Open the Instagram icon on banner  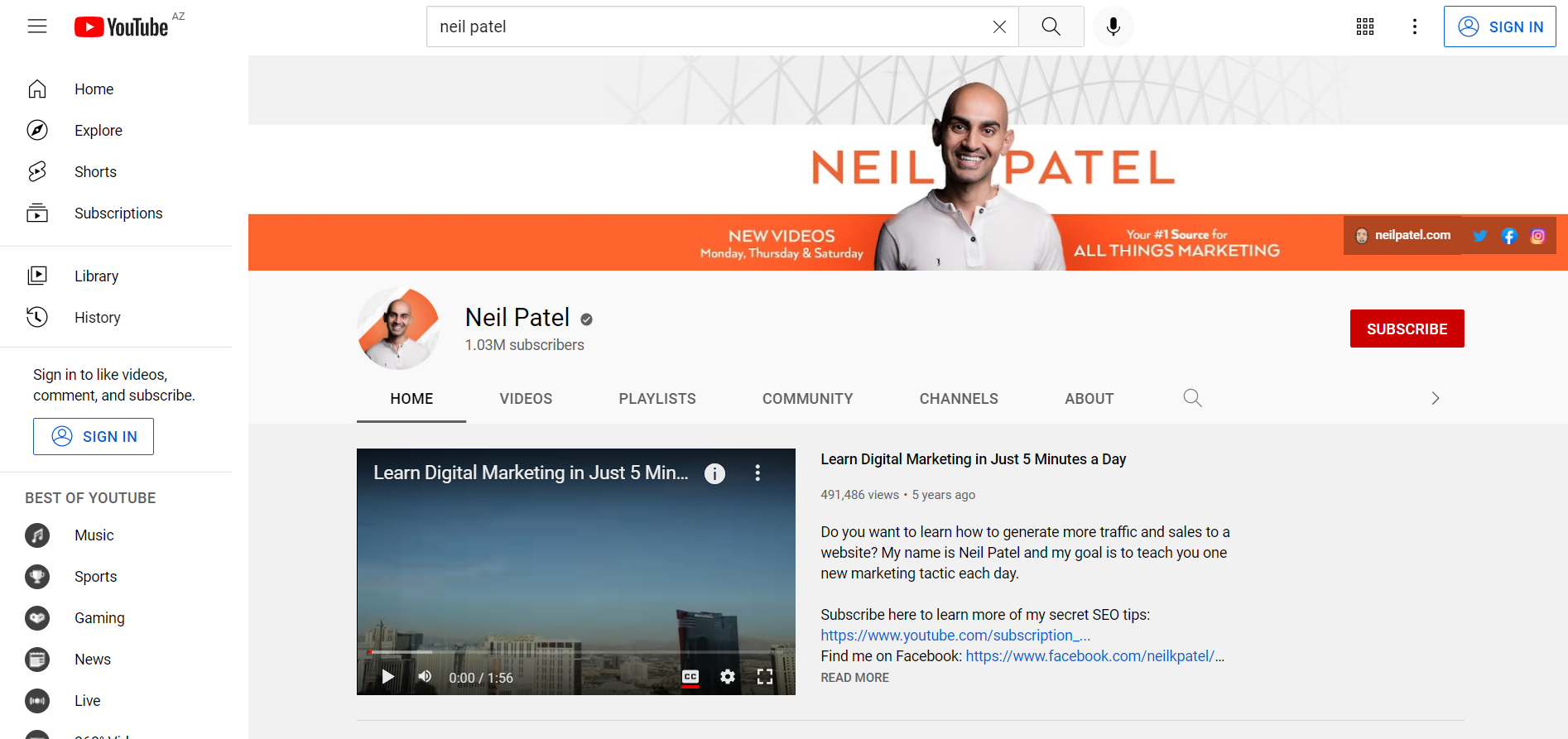pyautogui.click(x=1538, y=236)
